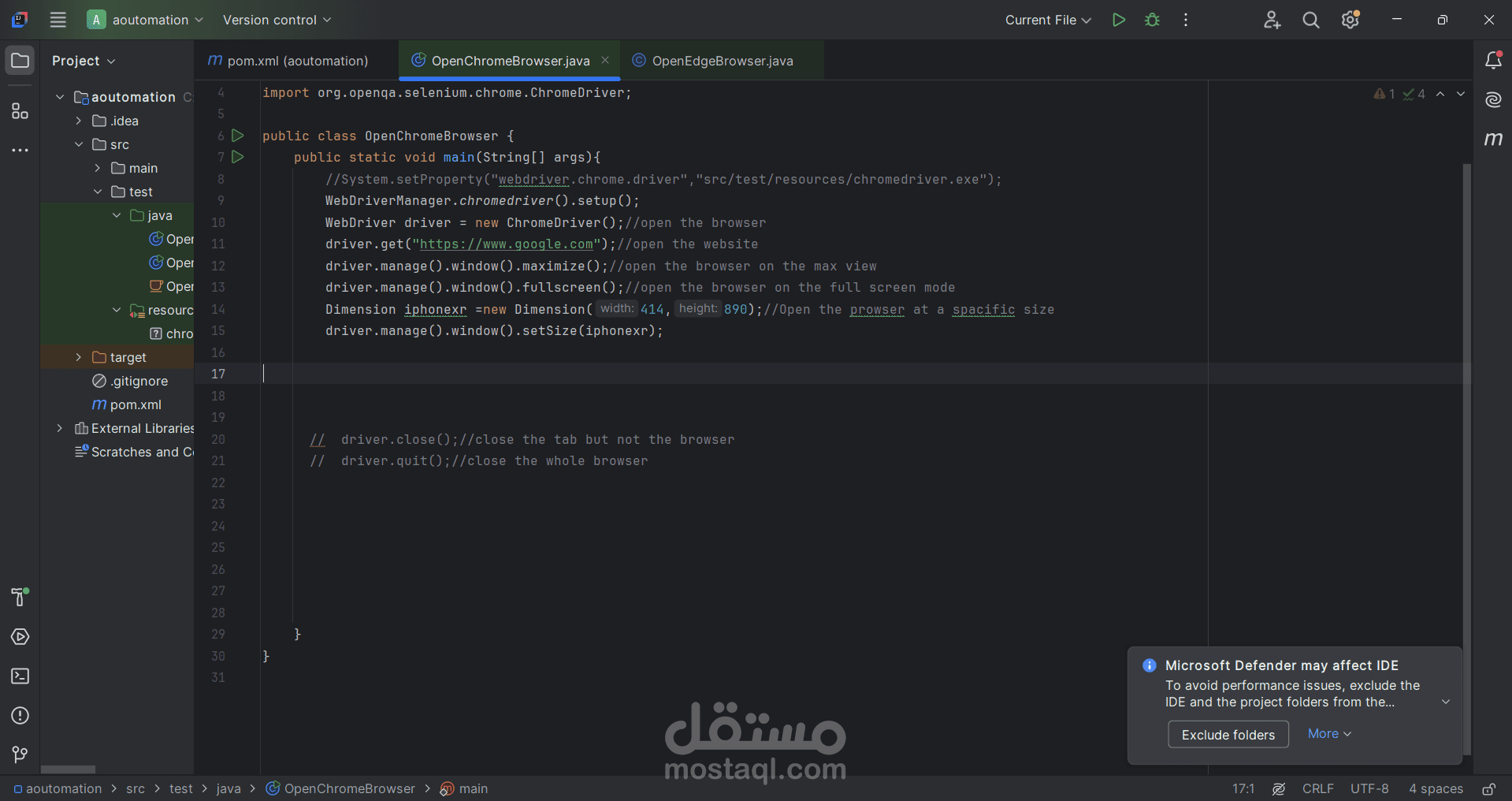Open the Notifications bell
The width and height of the screenshot is (1512, 801).
[1493, 60]
